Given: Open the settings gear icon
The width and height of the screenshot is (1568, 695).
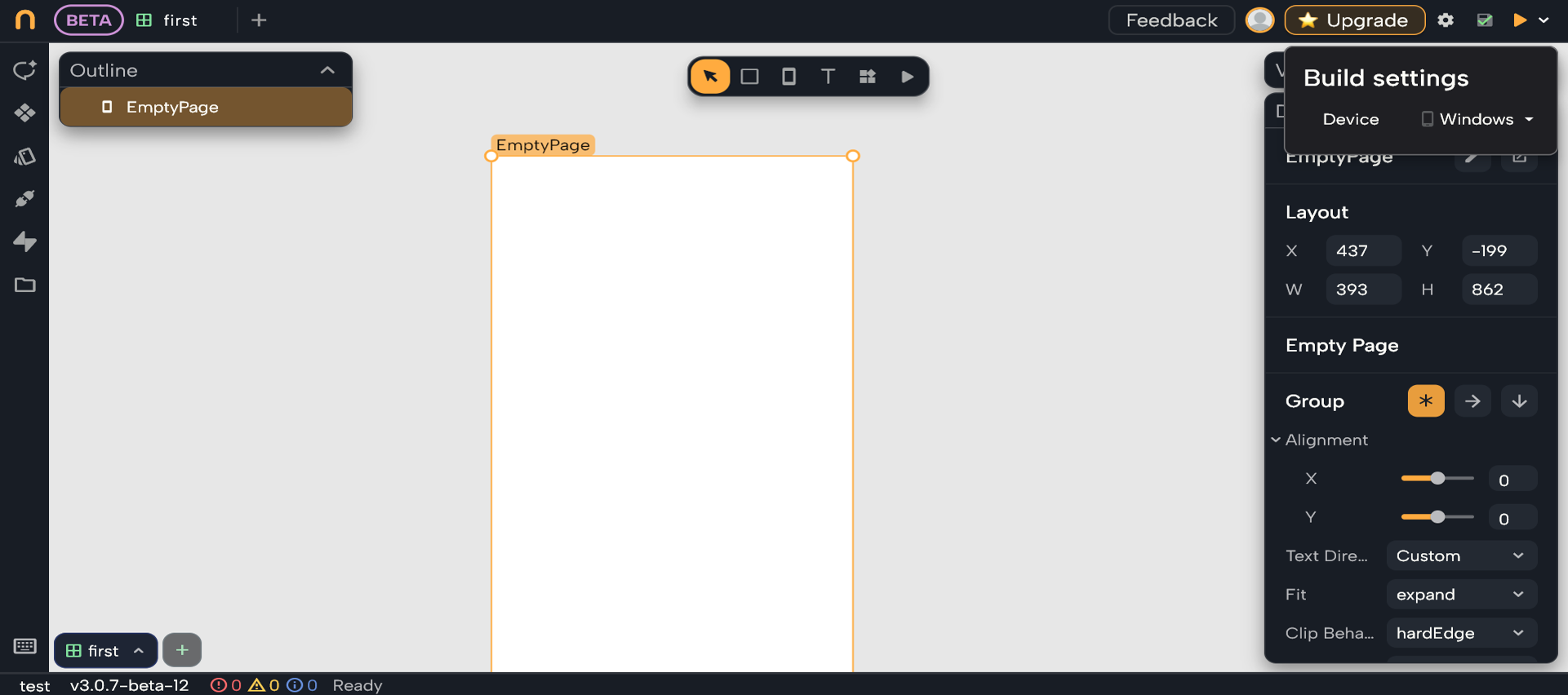Looking at the screenshot, I should 1446,20.
